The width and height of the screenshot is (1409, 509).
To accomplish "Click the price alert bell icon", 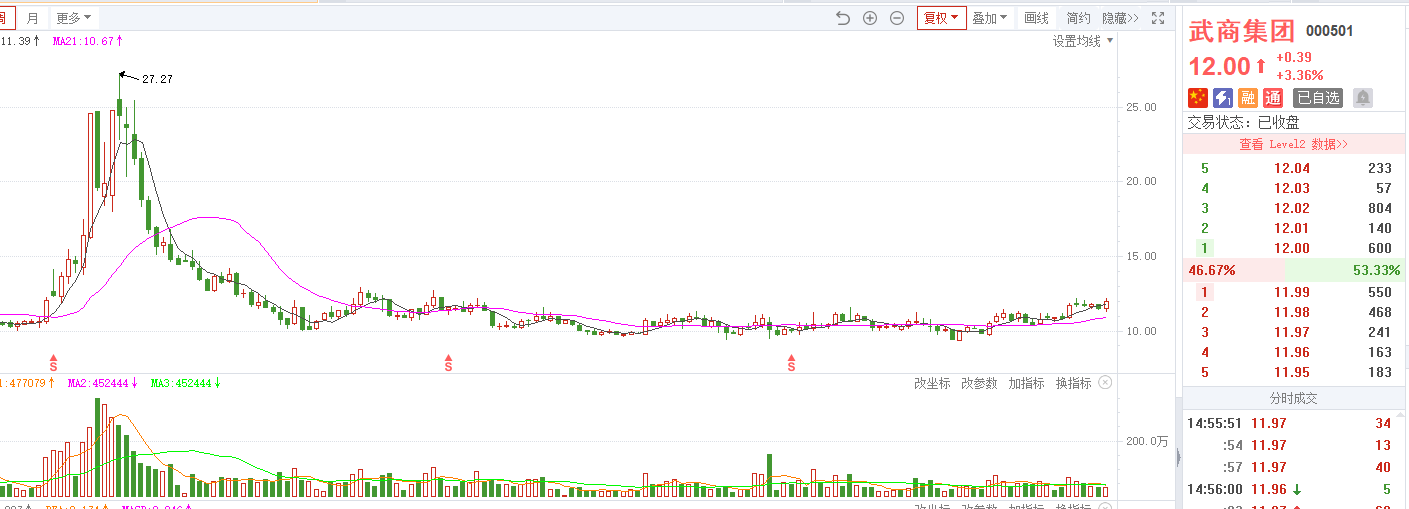I will (x=1362, y=98).
